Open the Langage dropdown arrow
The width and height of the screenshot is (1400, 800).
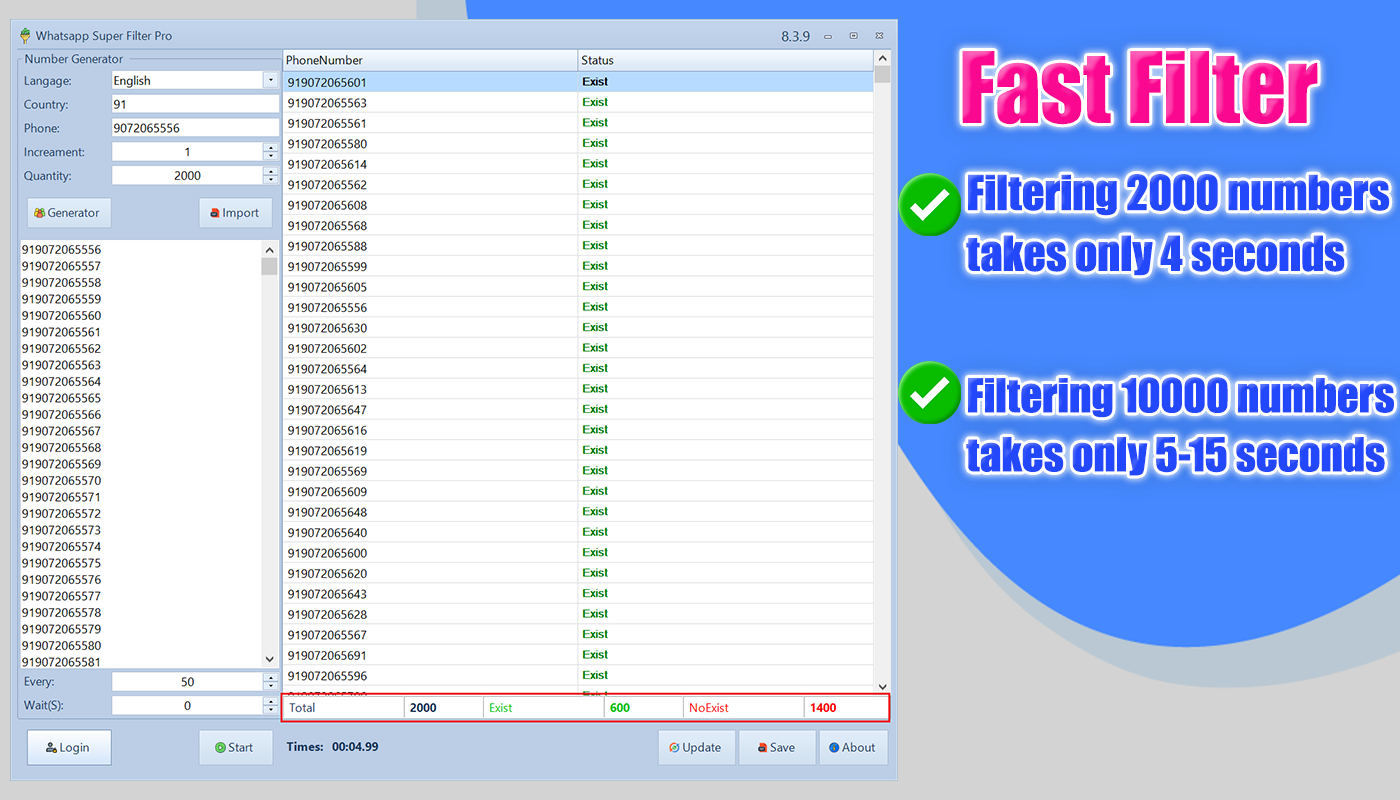(270, 80)
